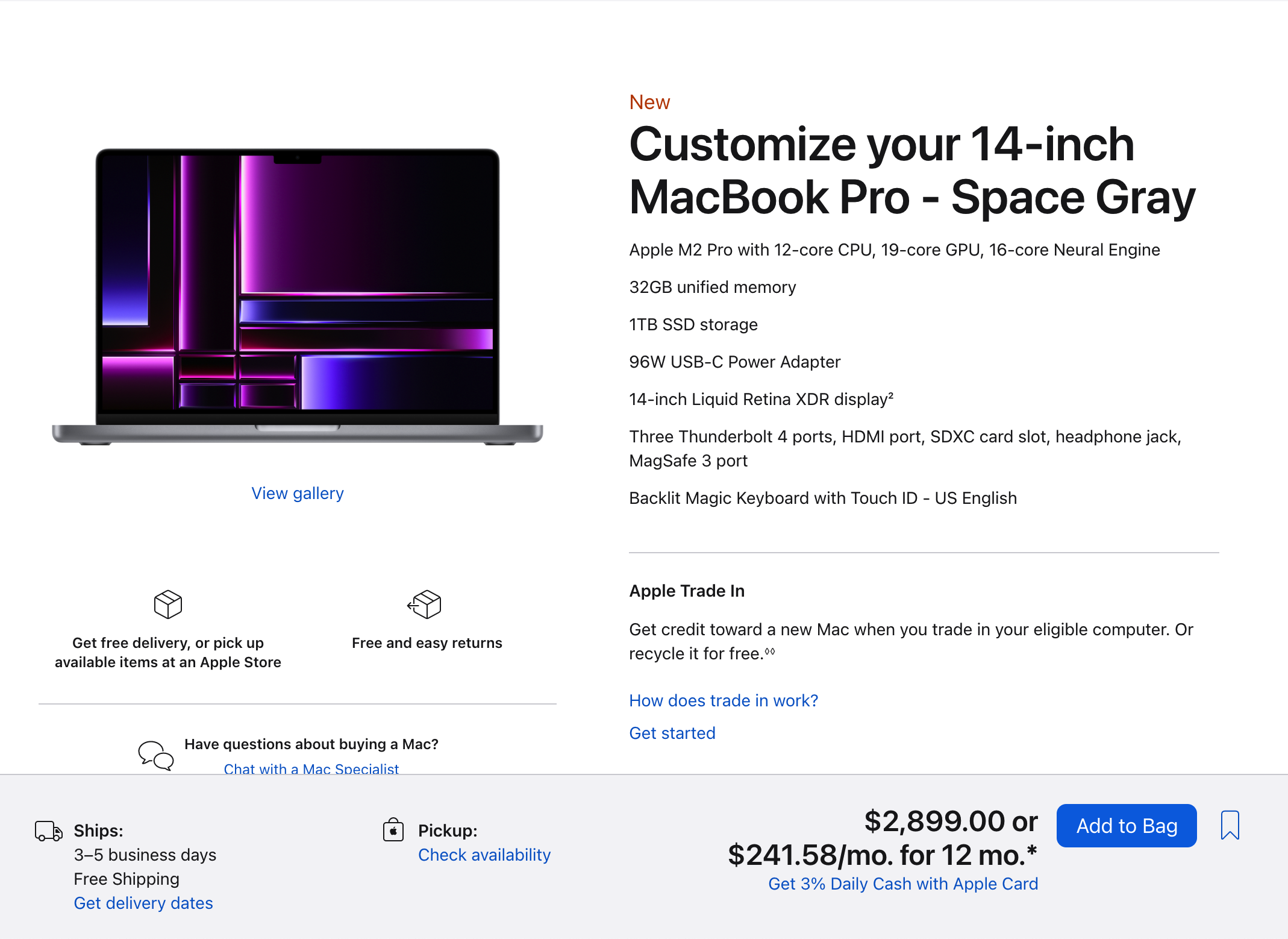This screenshot has width=1288, height=939.
Task: Click the free delivery box icon
Action: [x=167, y=604]
